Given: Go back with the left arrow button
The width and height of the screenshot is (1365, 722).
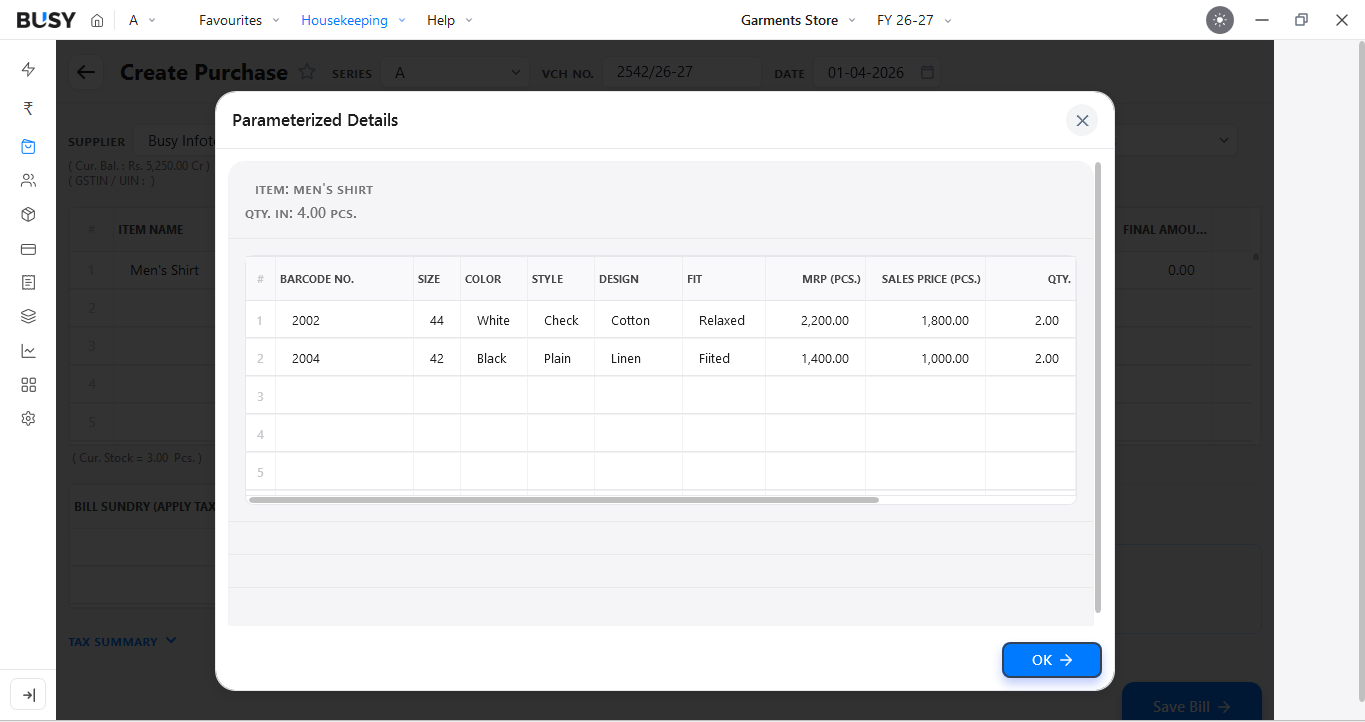Looking at the screenshot, I should coord(86,72).
